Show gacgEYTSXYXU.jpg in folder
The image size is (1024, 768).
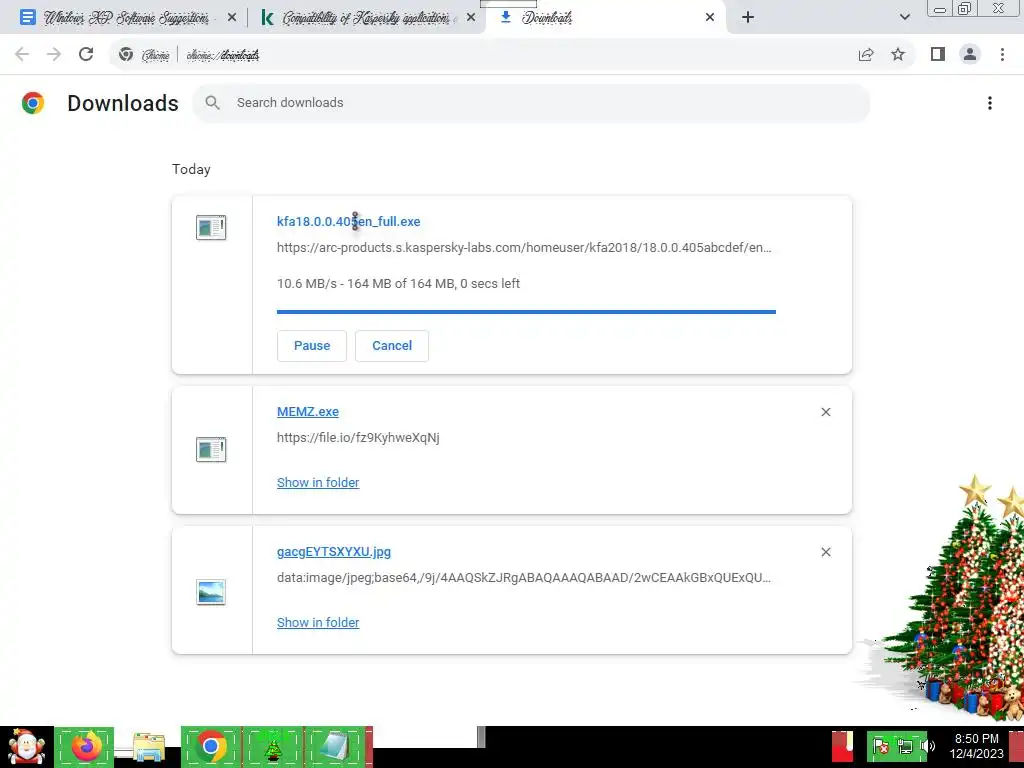[x=318, y=622]
